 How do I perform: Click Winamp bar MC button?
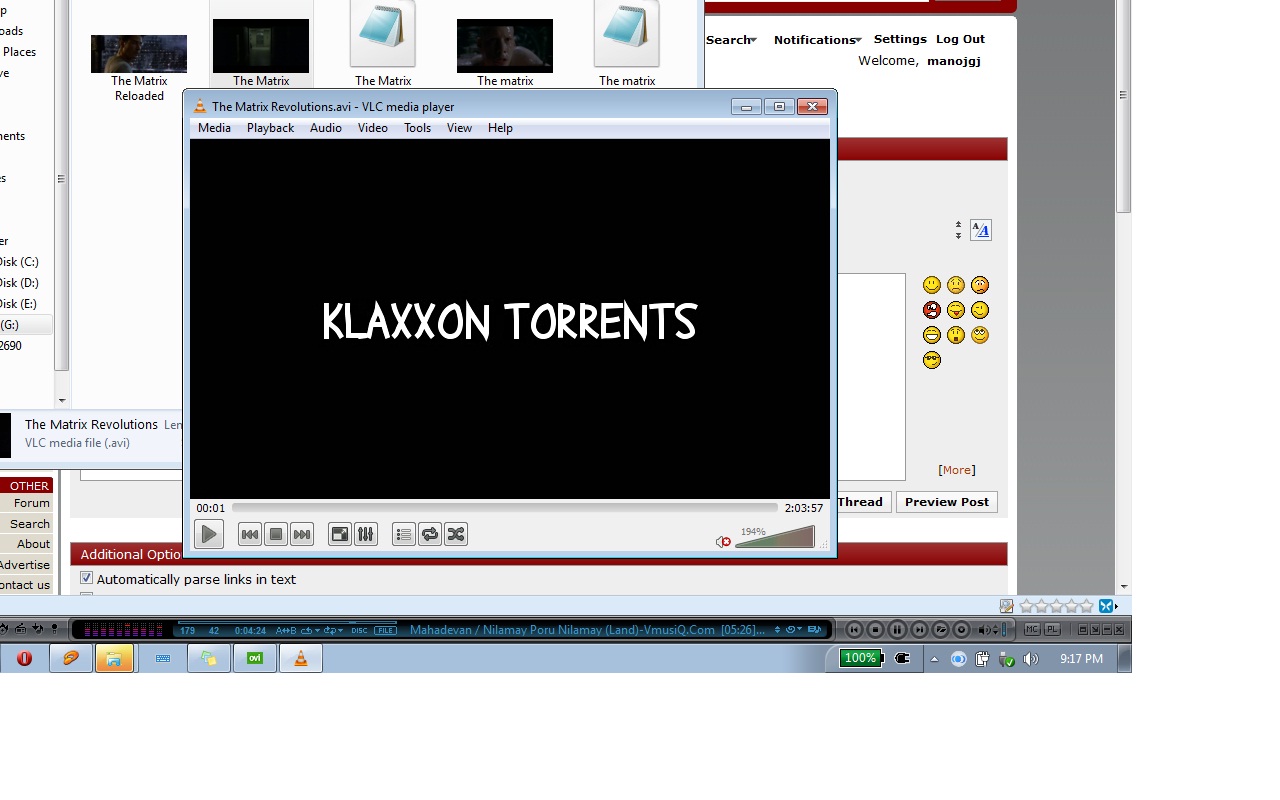click(x=1032, y=629)
